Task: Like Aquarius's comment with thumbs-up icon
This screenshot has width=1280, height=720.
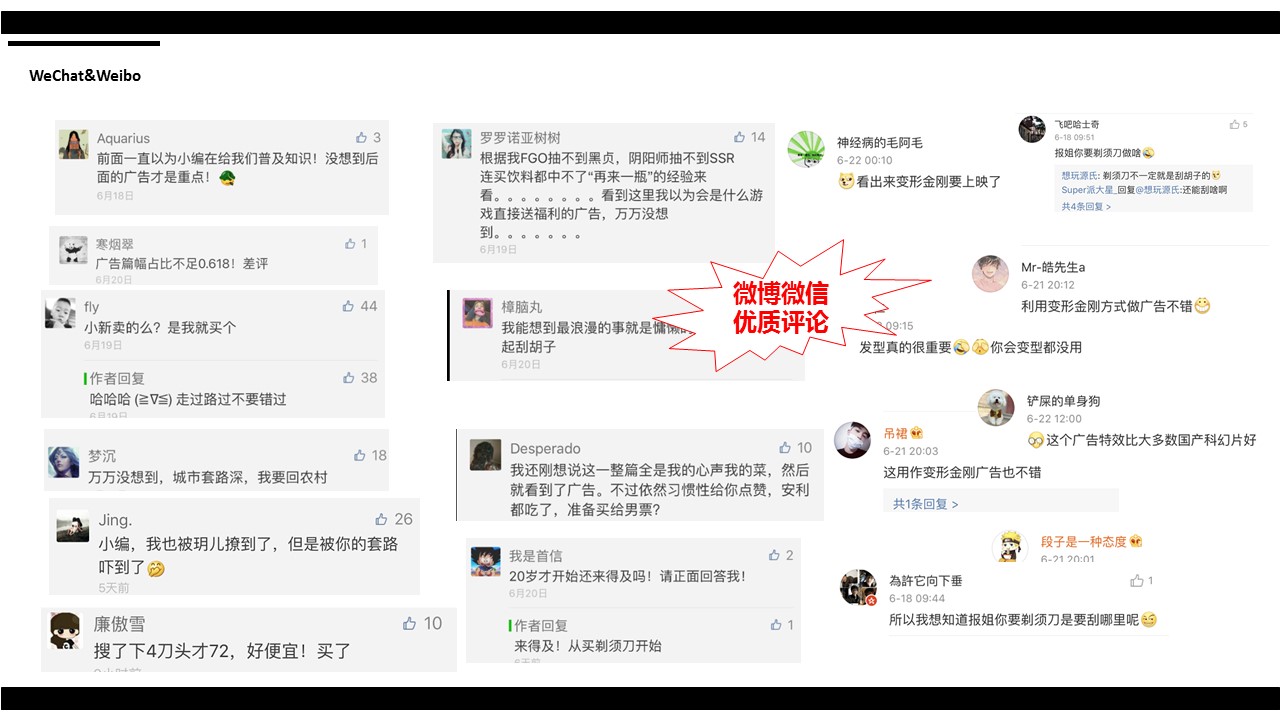Action: tap(361, 138)
